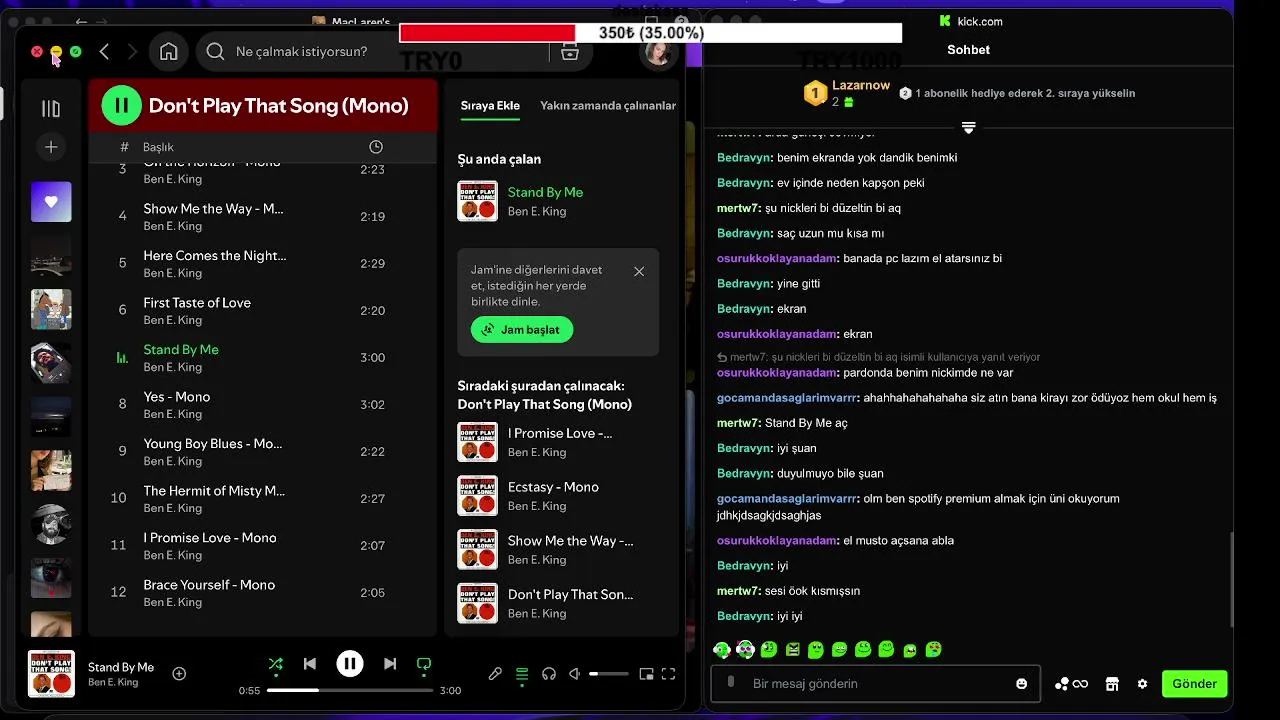Sort tracks by the duration clock icon
Screen dimensions: 1280x720
(x=376, y=147)
